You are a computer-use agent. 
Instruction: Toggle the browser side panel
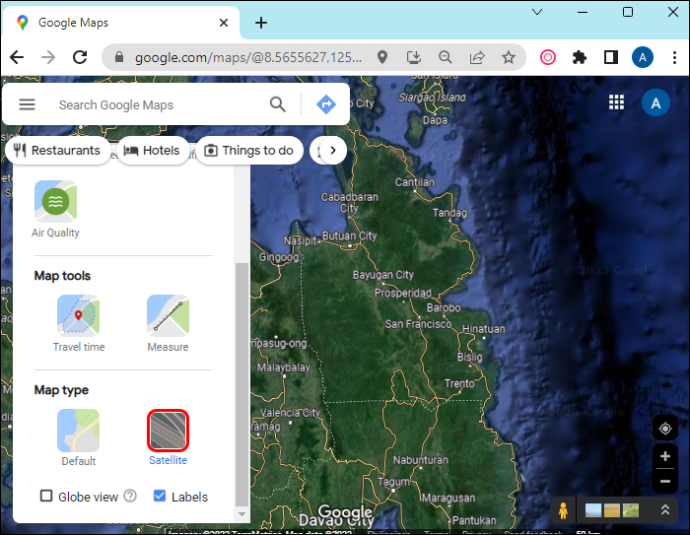tap(611, 57)
